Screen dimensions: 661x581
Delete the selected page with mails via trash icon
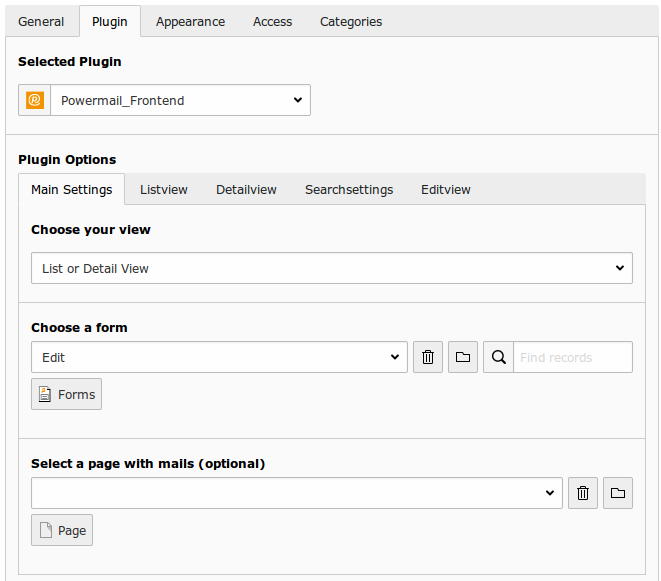(583, 493)
